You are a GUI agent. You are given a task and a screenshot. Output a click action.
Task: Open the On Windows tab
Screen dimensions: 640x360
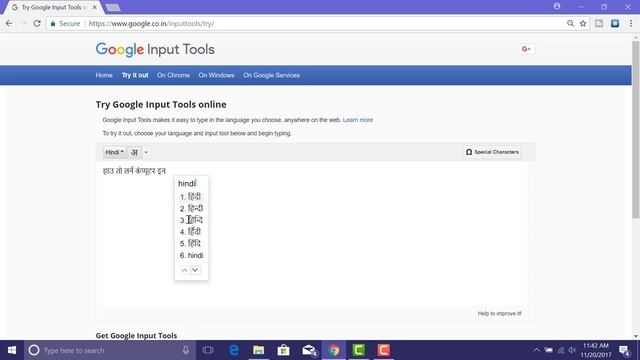click(x=216, y=75)
